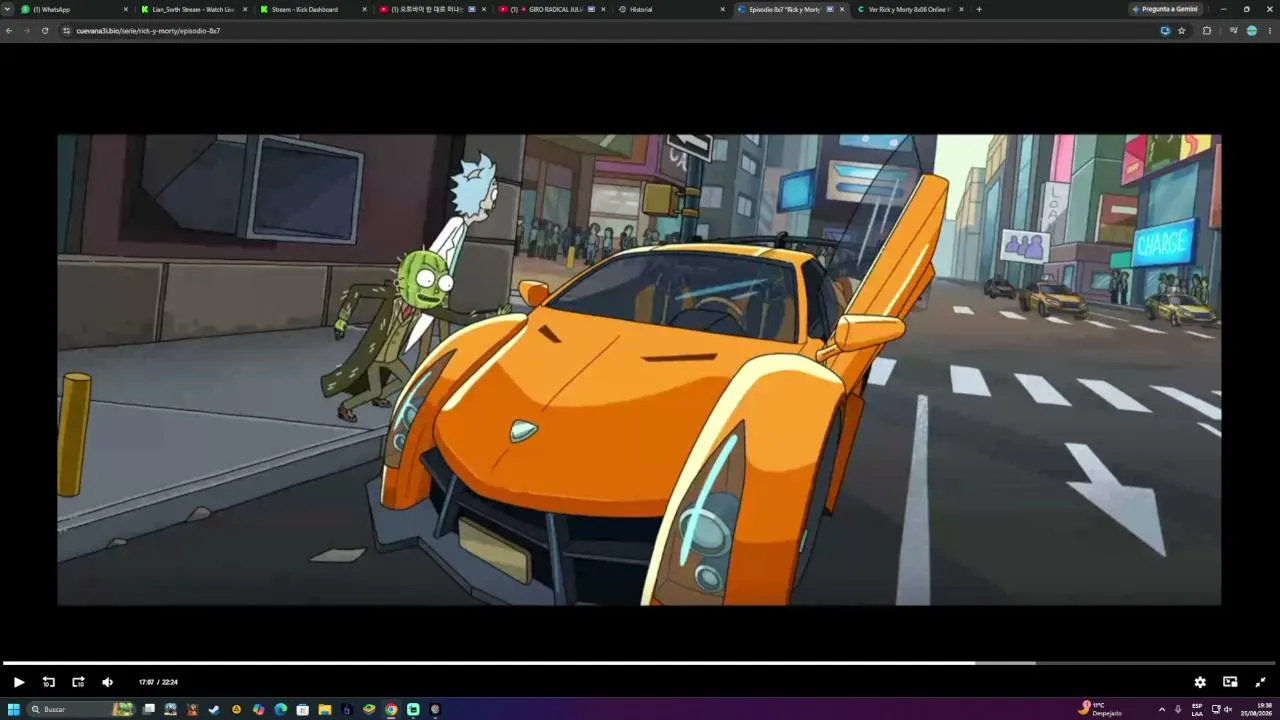Image resolution: width=1280 pixels, height=720 pixels.
Task: Open a new browser tab
Action: tap(979, 9)
